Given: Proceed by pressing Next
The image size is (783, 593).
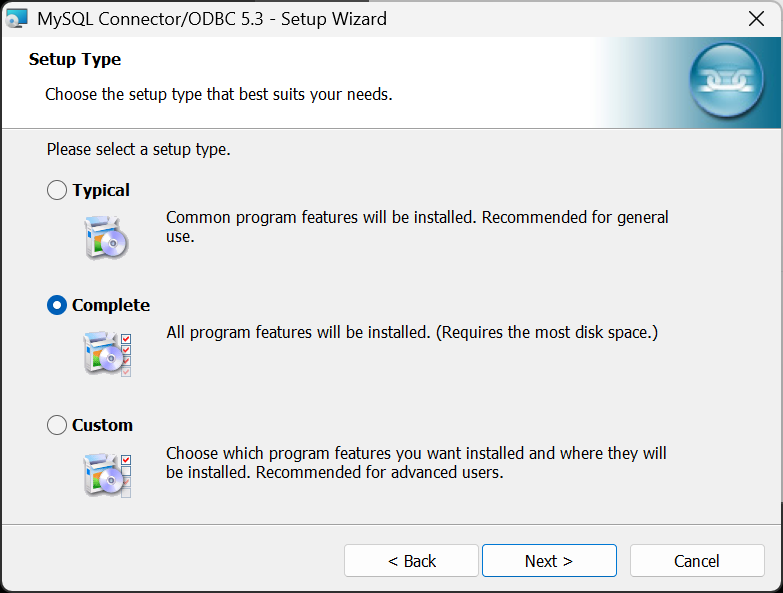Looking at the screenshot, I should click(x=549, y=561).
